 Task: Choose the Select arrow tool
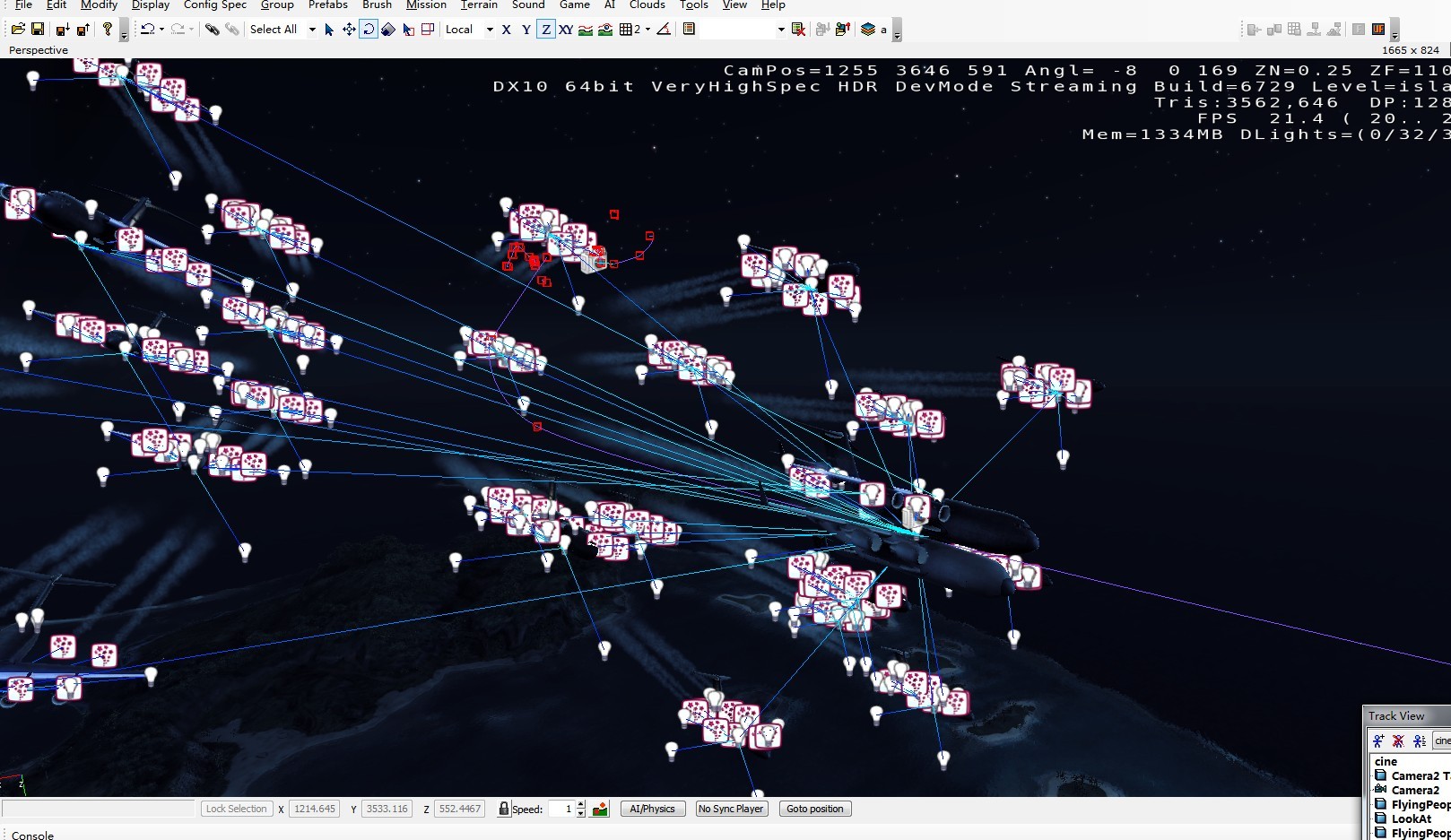coord(329,30)
